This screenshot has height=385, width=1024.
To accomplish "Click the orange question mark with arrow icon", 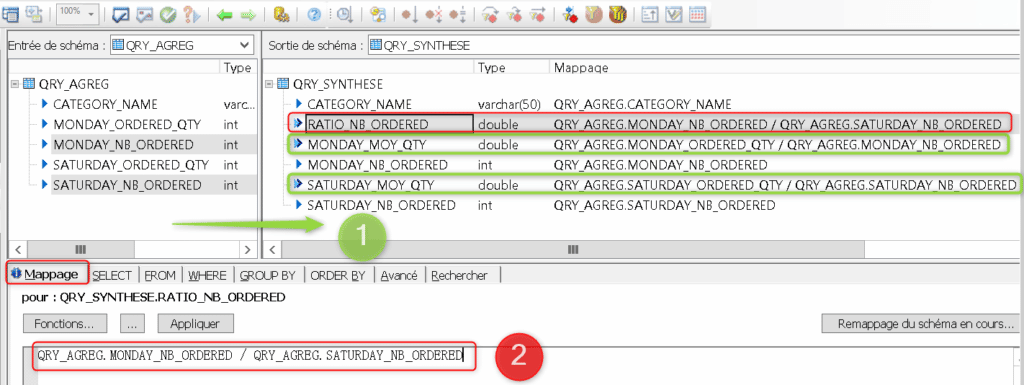I will point(191,14).
